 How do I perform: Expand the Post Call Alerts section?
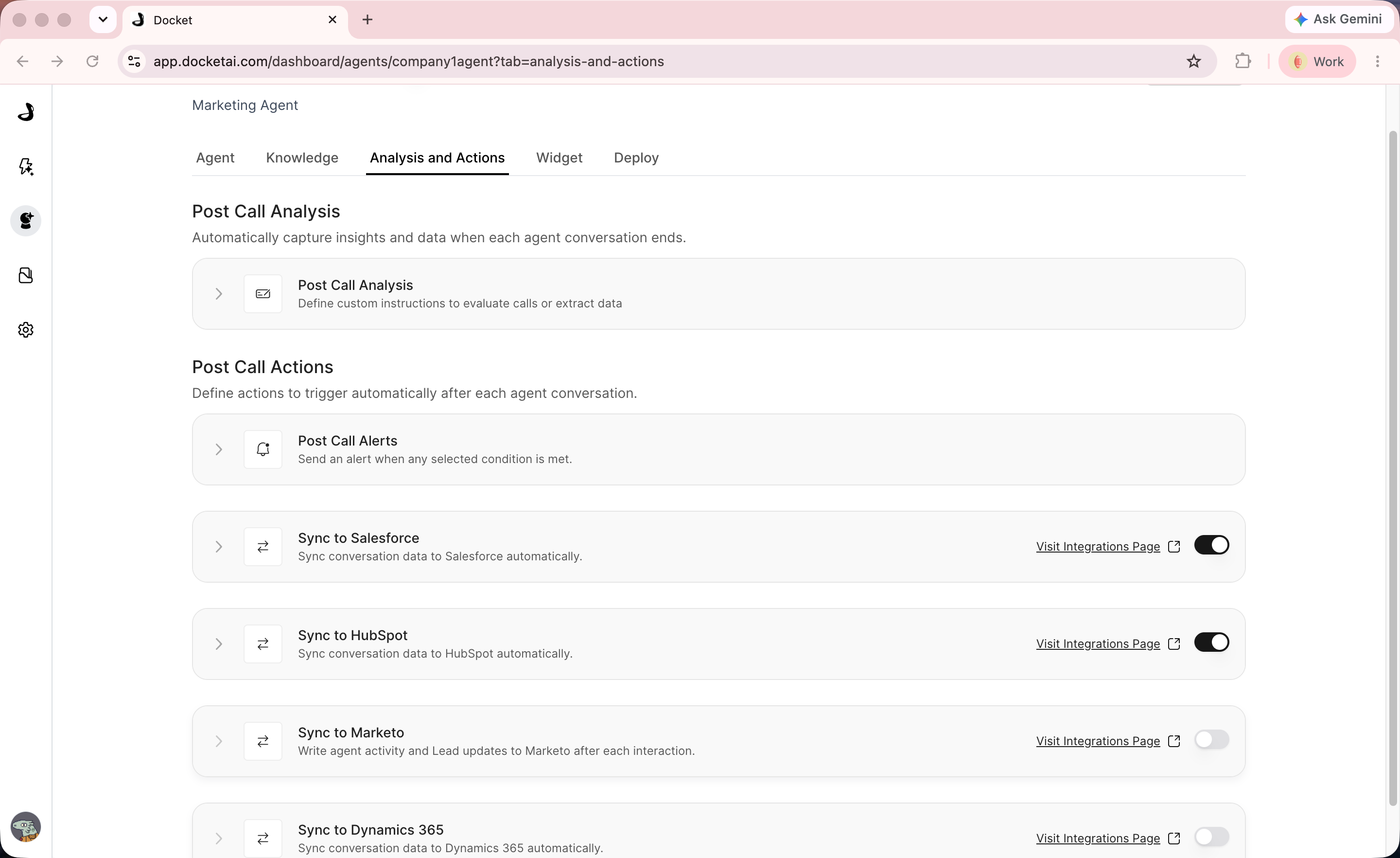[x=219, y=450]
